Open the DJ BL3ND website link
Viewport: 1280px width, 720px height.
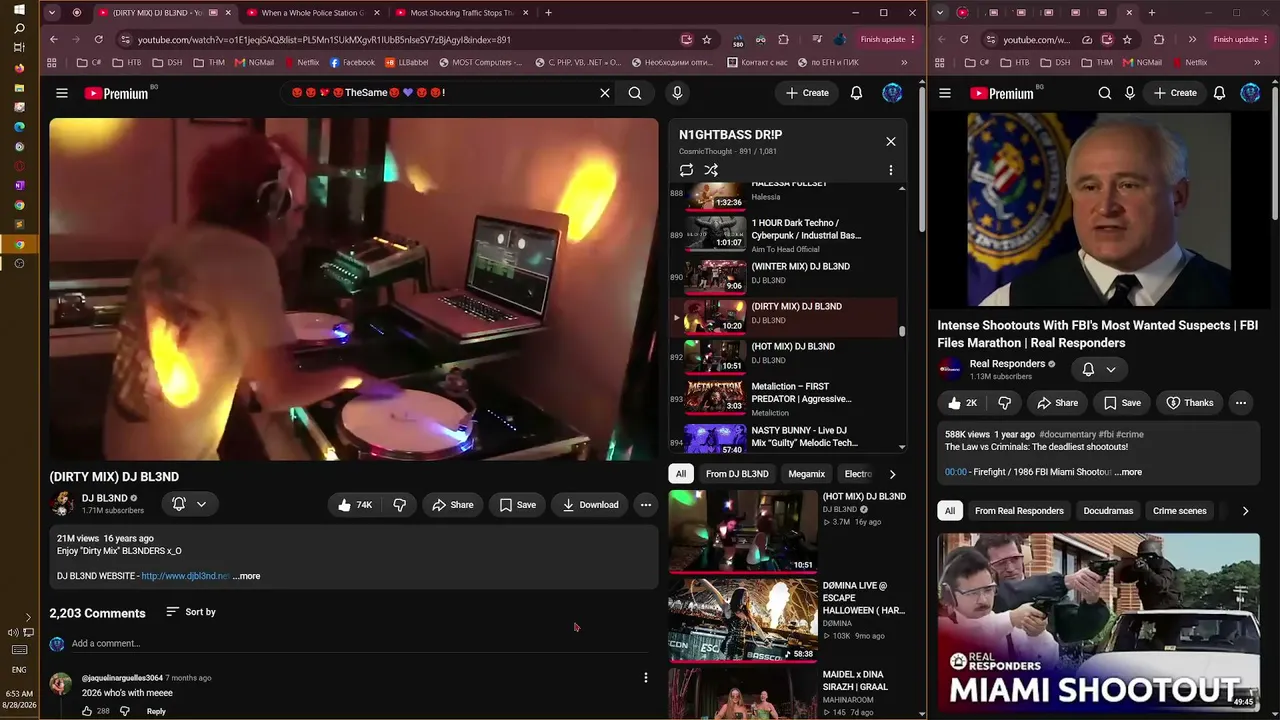pyautogui.click(x=185, y=576)
